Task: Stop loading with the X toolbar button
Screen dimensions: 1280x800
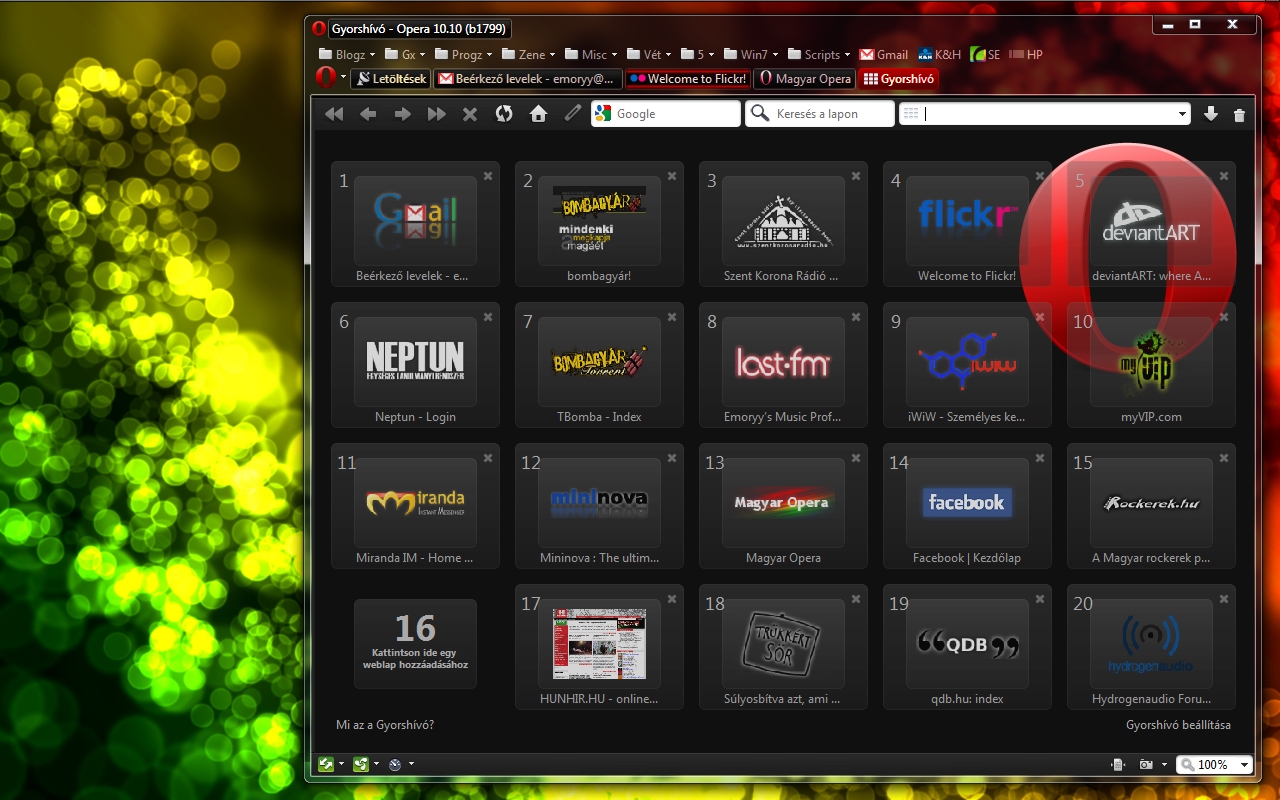Action: click(x=470, y=114)
